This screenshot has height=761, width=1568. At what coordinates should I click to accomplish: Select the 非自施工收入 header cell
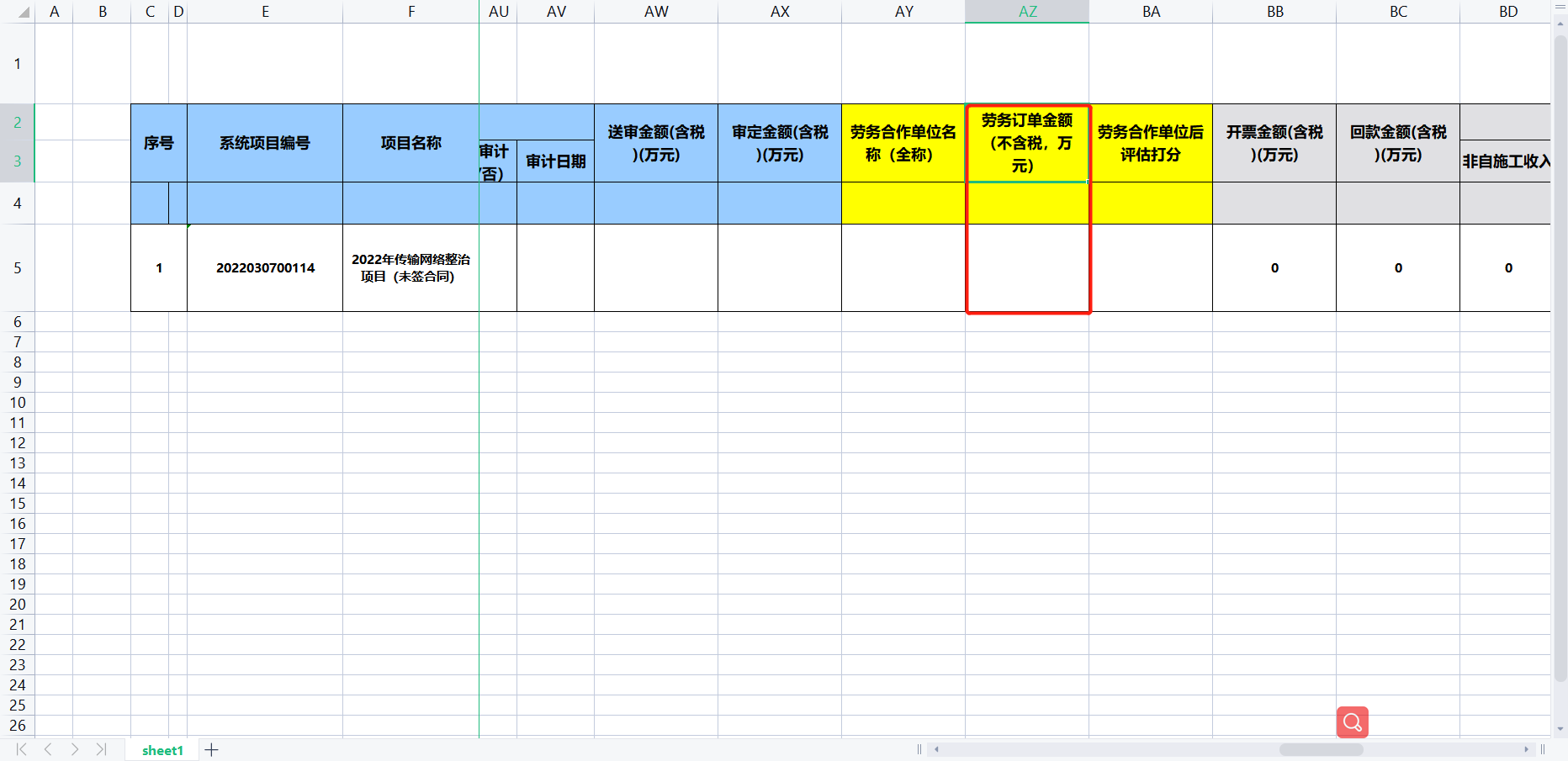point(1506,161)
